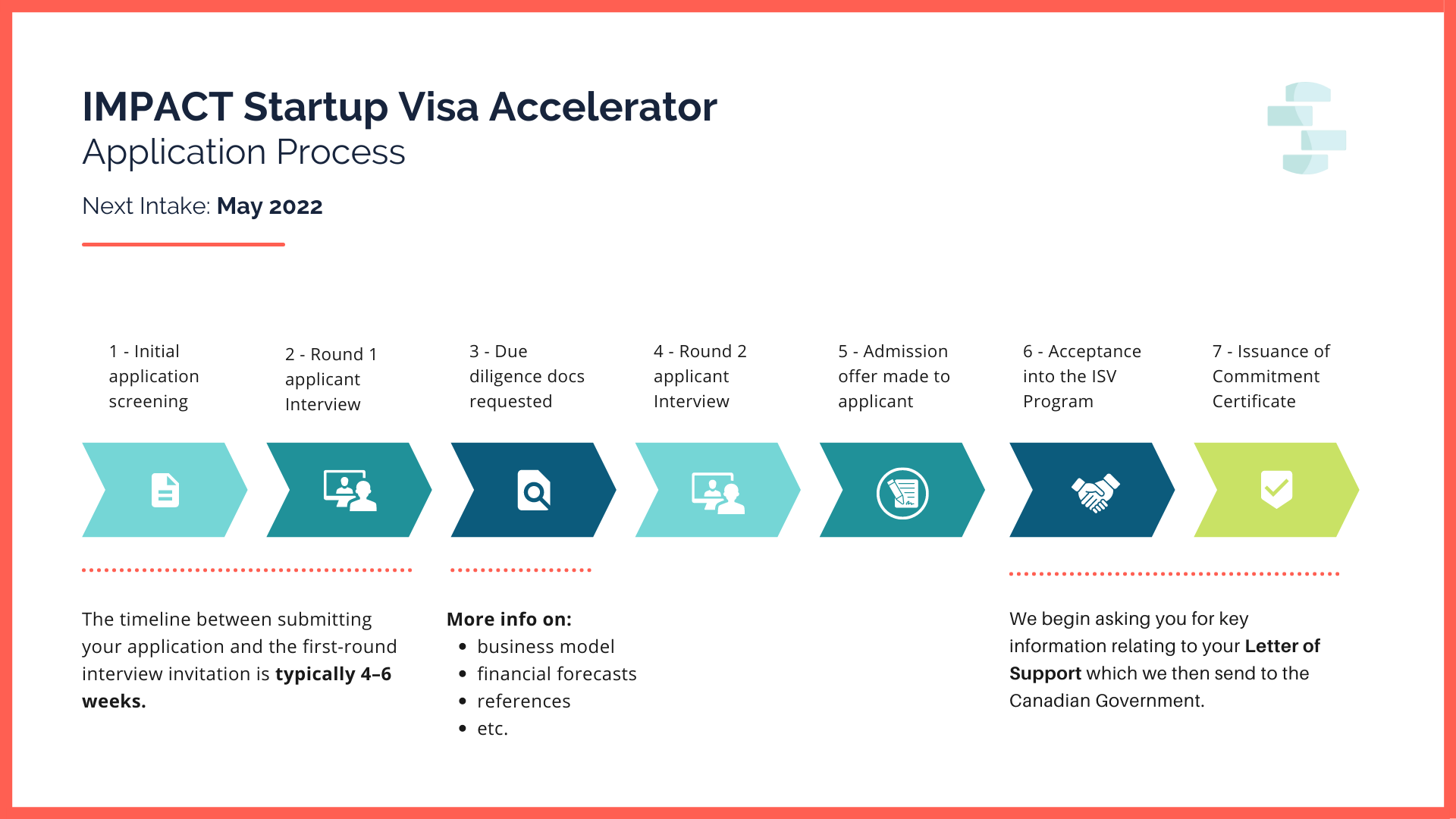Click the IMPACT logo icon in top right

coord(1310,130)
